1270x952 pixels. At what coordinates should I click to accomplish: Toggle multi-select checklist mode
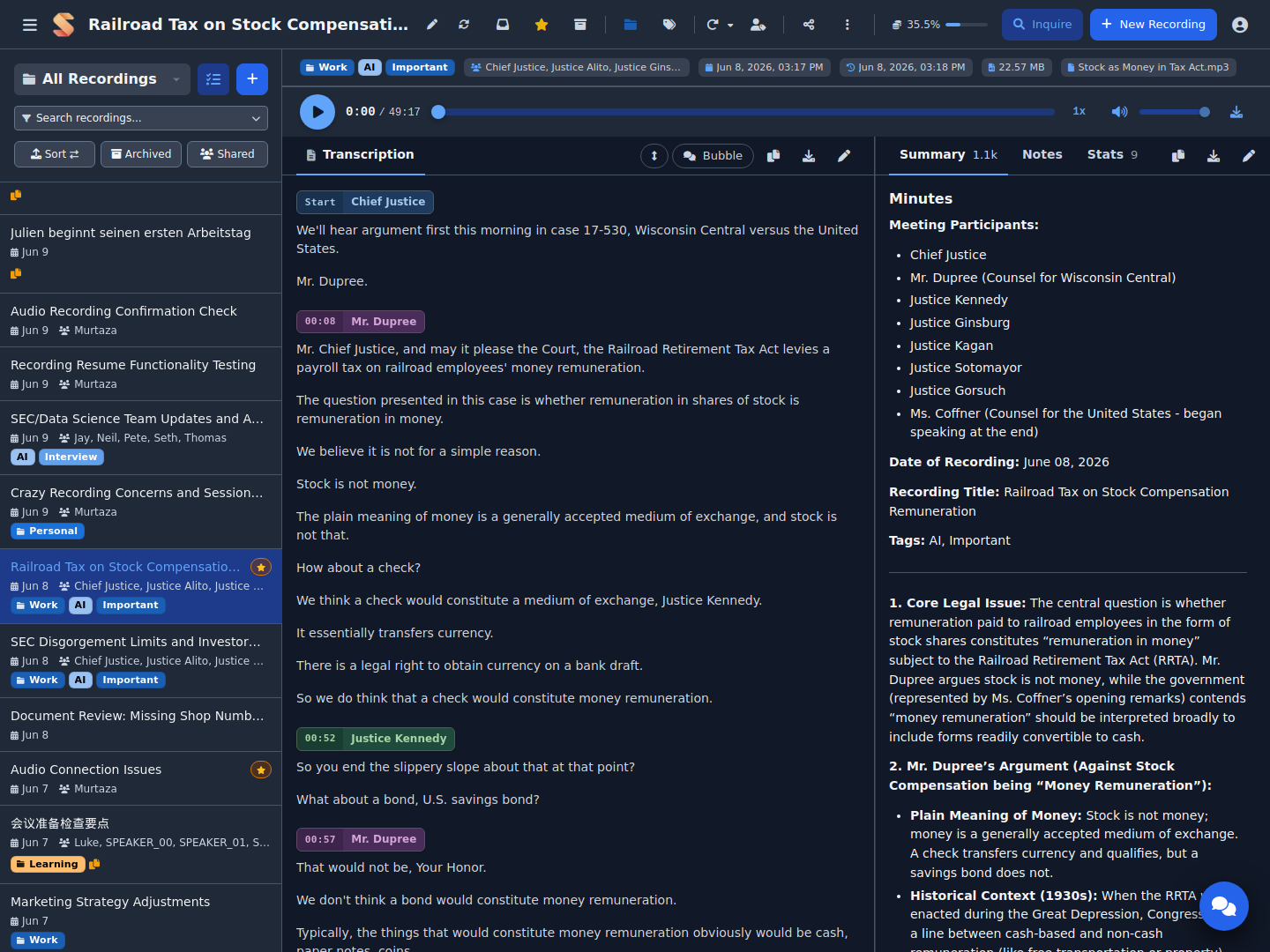click(x=213, y=79)
